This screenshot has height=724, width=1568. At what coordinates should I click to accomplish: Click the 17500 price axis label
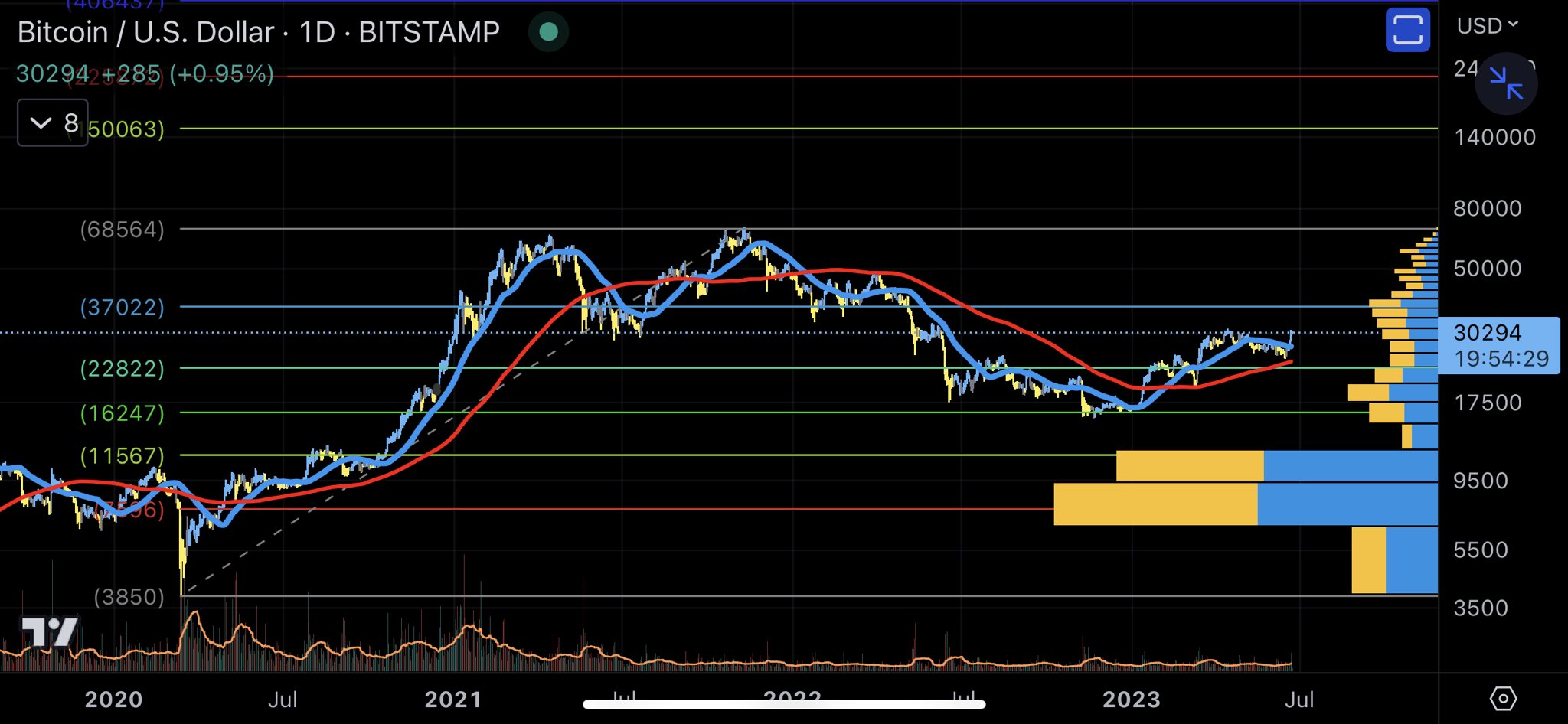[x=1487, y=403]
